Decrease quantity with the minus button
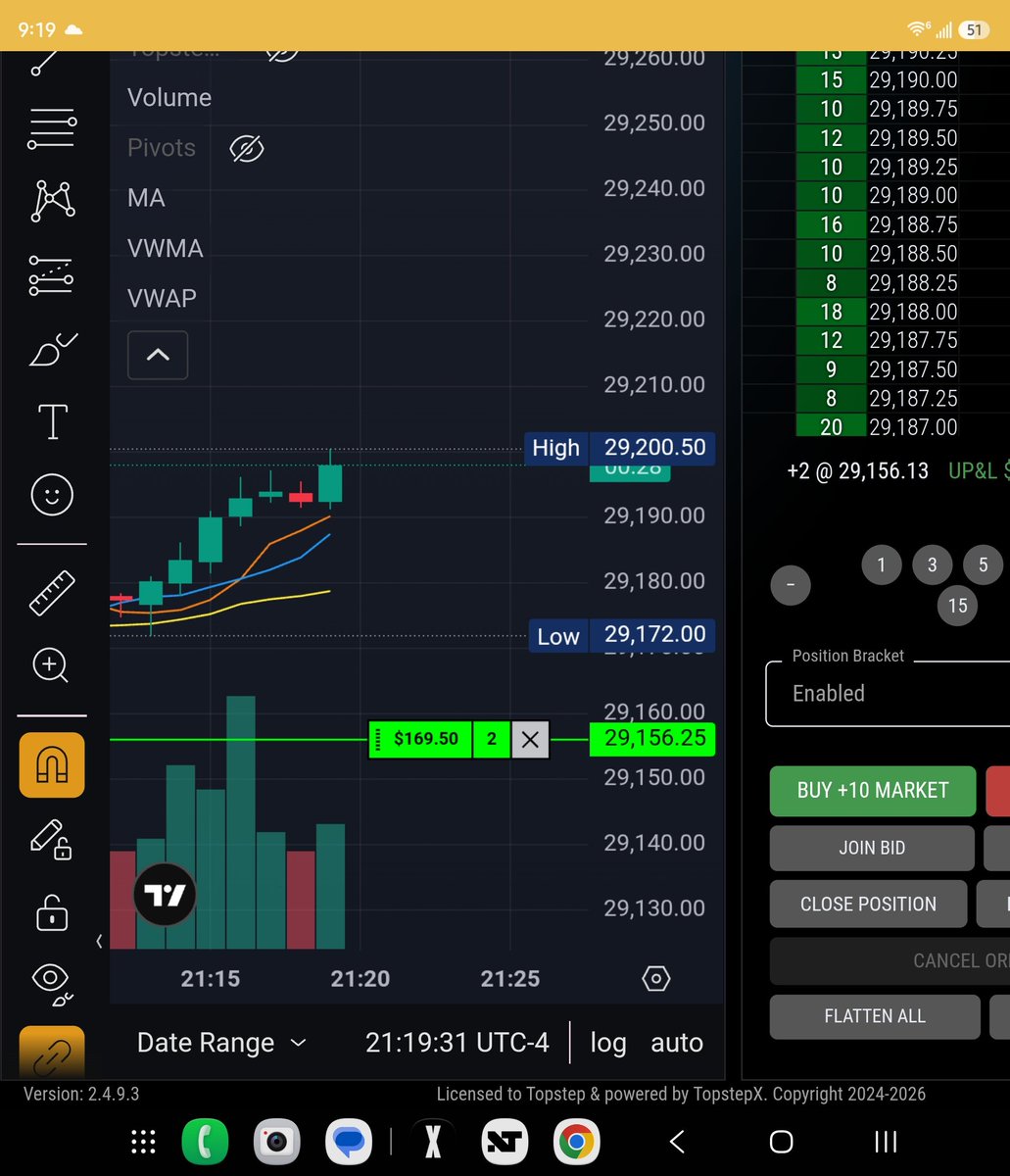Image resolution: width=1010 pixels, height=1176 pixels. click(791, 586)
